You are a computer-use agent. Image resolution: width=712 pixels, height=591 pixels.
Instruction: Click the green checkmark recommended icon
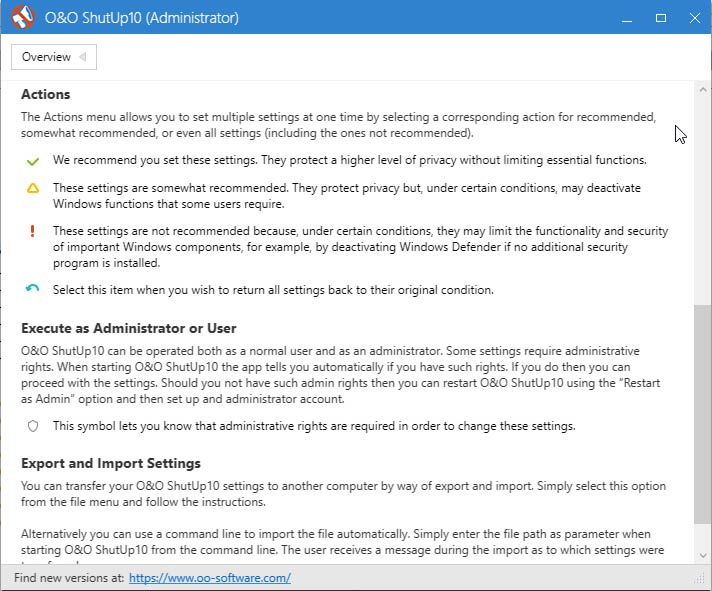[33, 161]
